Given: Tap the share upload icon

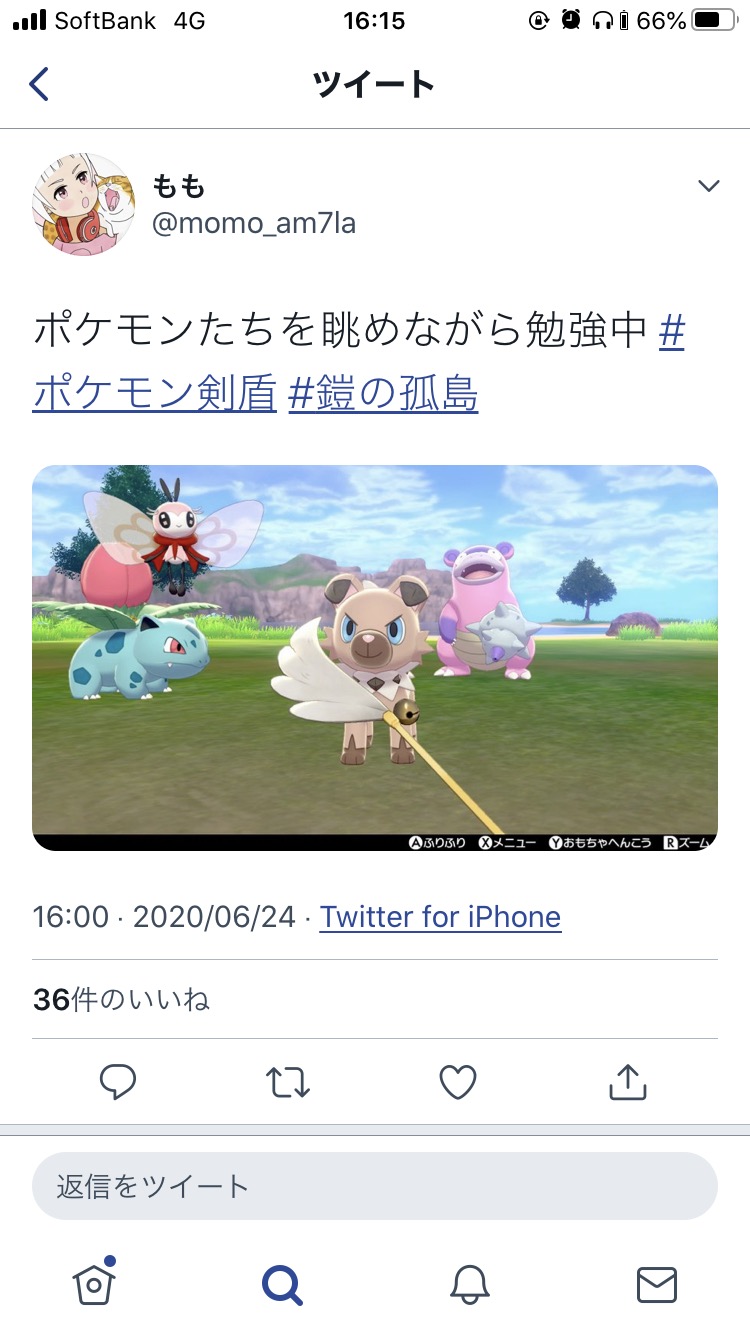Looking at the screenshot, I should click(628, 1080).
